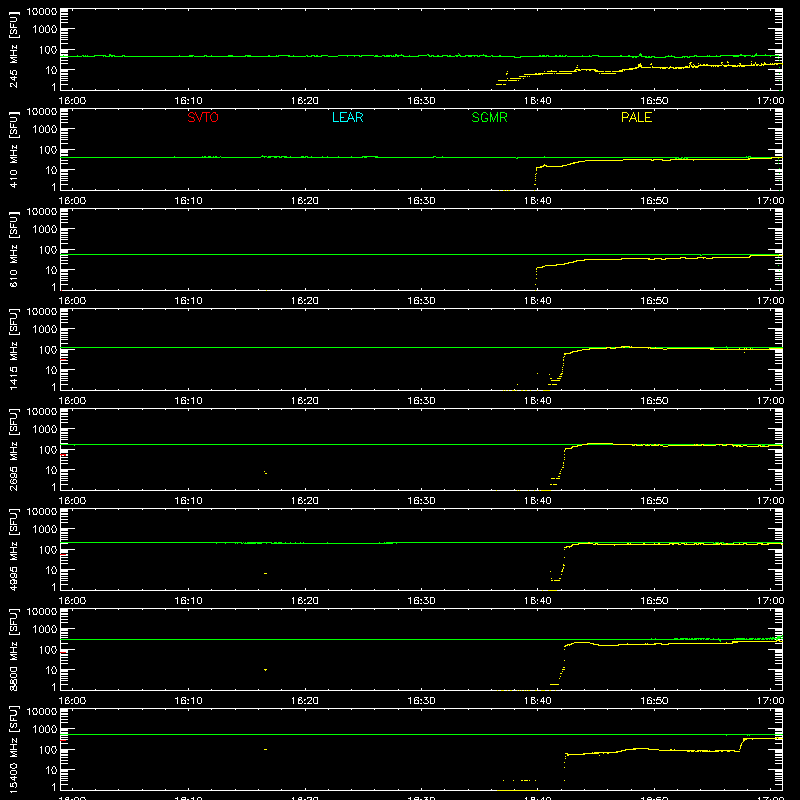The width and height of the screenshot is (800, 800).
Task: Click the 10 y-axis value on 1415 MHz plot
Action: pos(51,370)
